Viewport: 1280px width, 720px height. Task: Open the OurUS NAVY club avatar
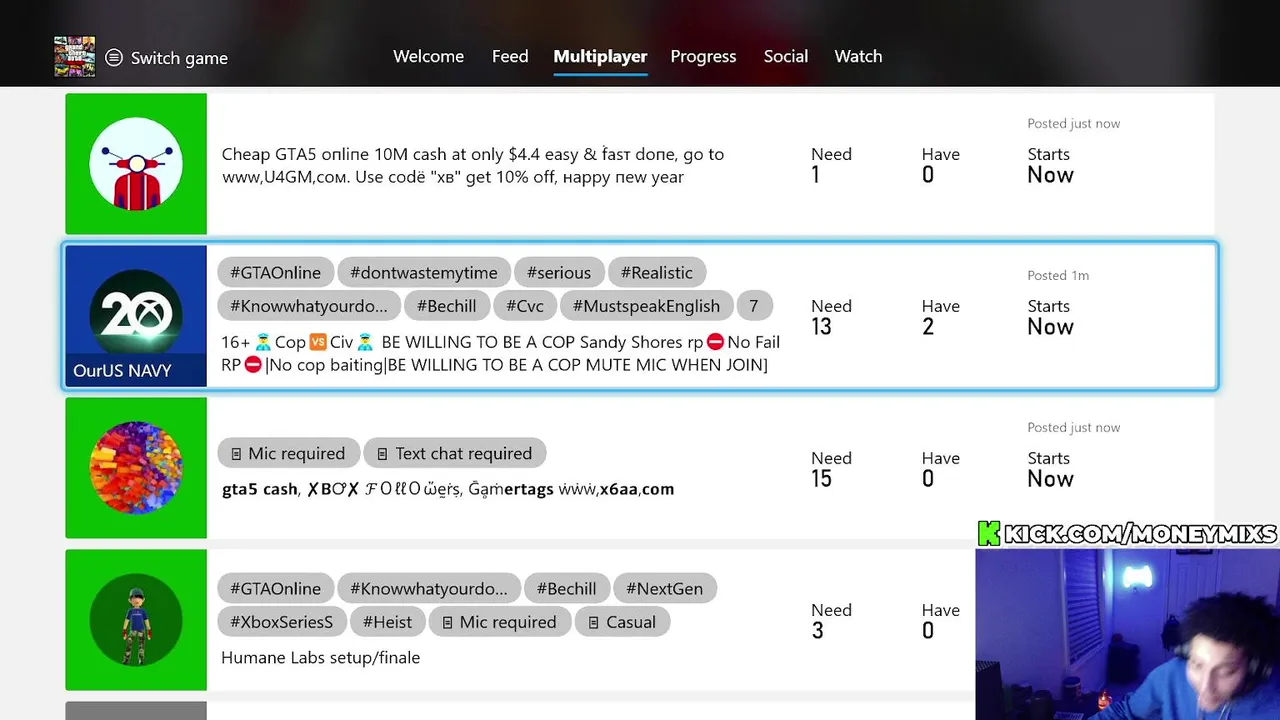[136, 316]
